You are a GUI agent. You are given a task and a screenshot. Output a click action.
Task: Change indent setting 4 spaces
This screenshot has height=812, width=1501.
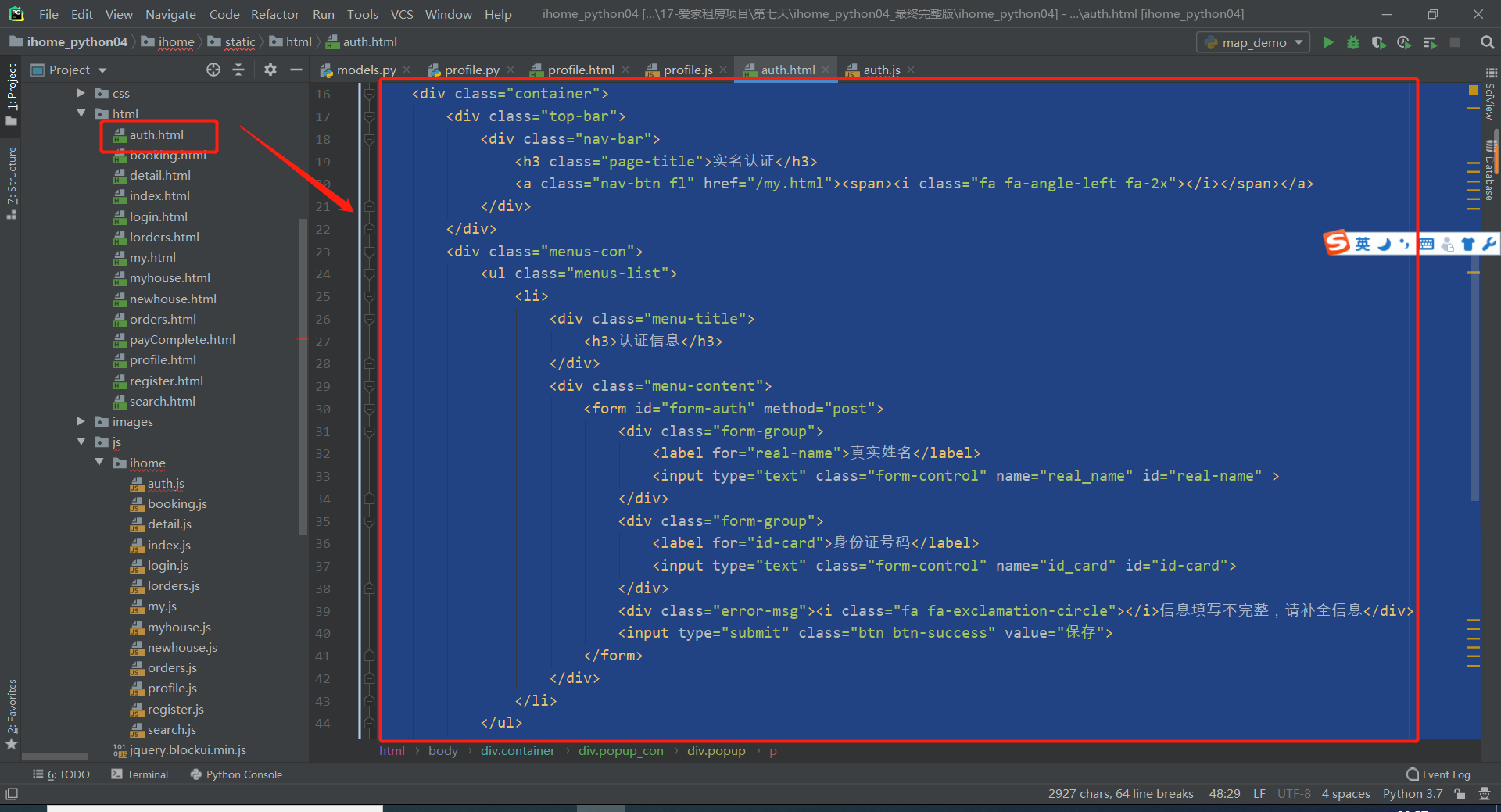tap(1345, 794)
